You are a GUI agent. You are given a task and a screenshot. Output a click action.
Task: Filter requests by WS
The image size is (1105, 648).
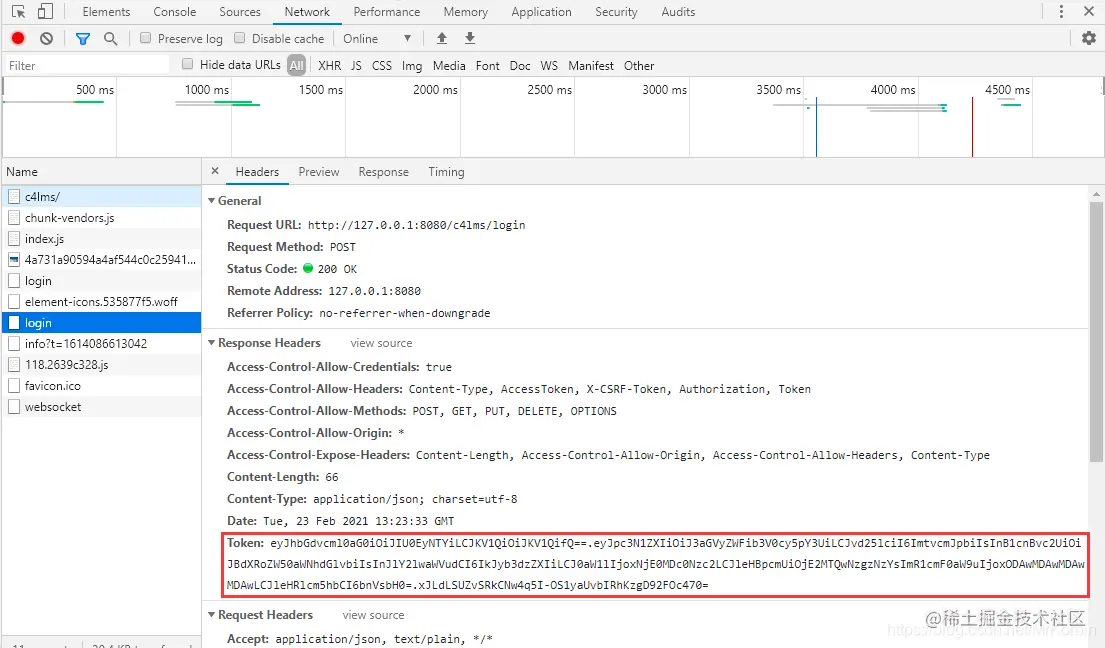pyautogui.click(x=549, y=66)
